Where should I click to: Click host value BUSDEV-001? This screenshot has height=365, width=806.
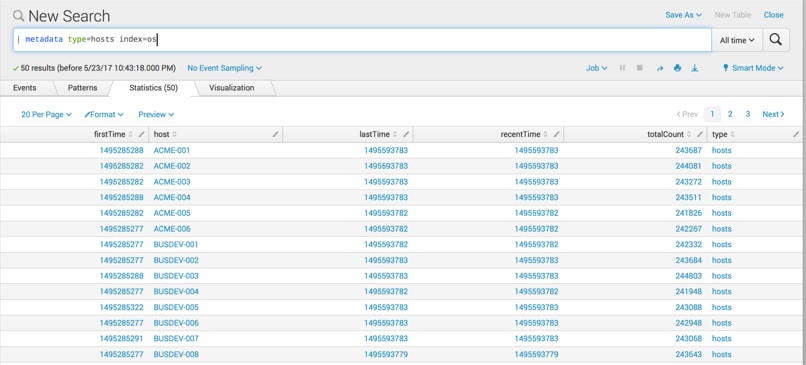click(176, 244)
